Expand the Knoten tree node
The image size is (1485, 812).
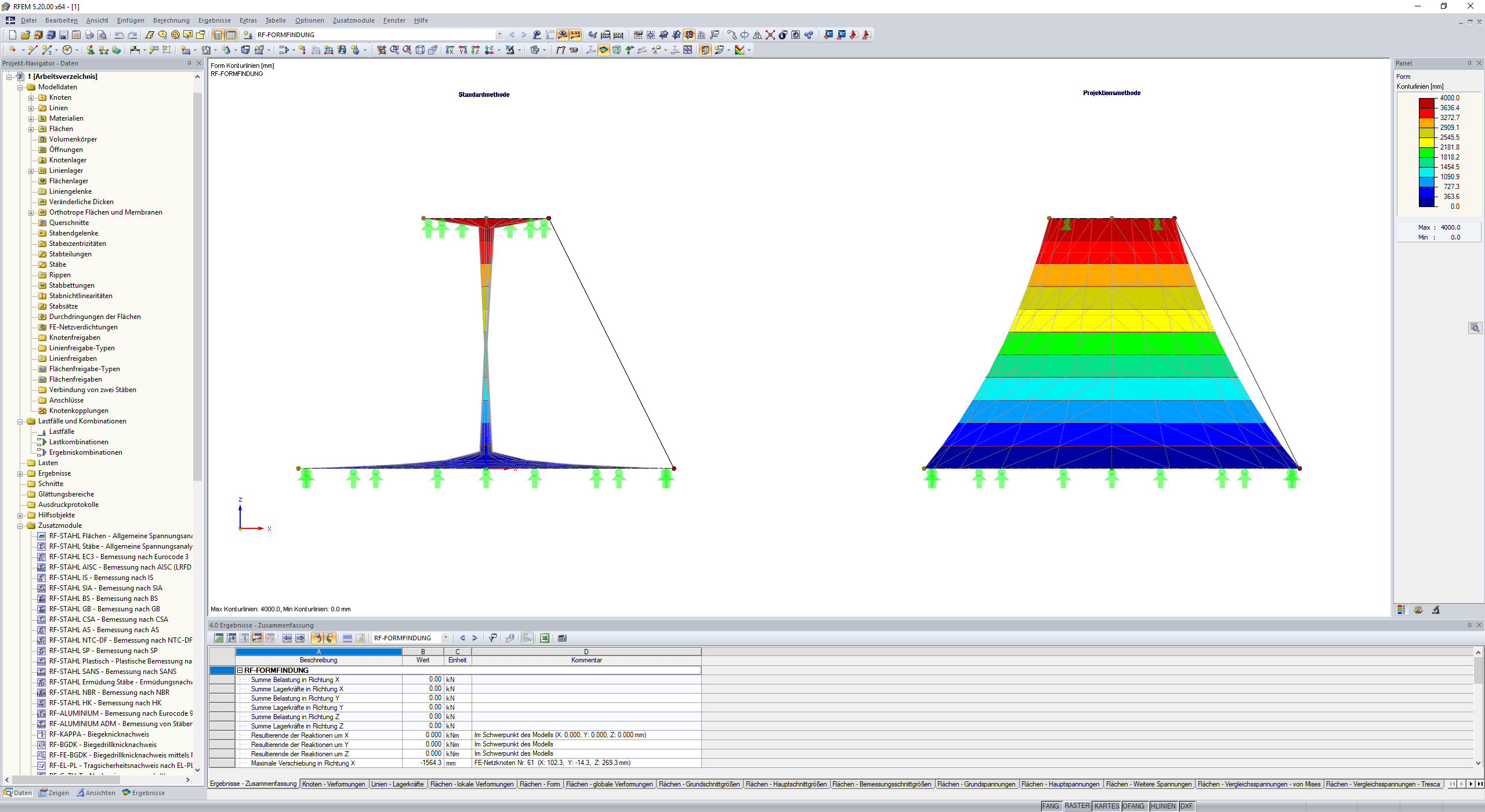point(31,98)
